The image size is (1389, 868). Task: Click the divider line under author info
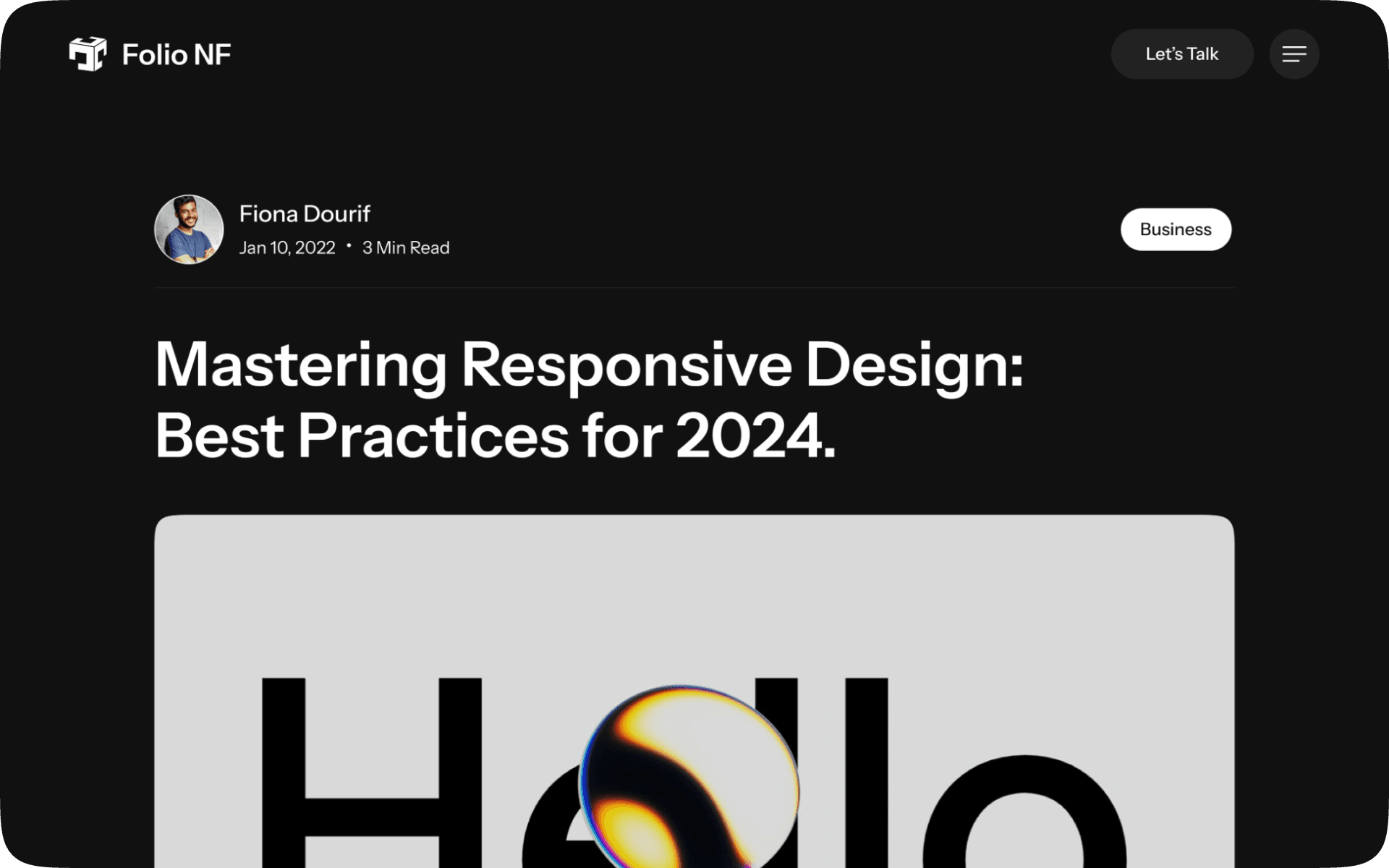coord(694,288)
